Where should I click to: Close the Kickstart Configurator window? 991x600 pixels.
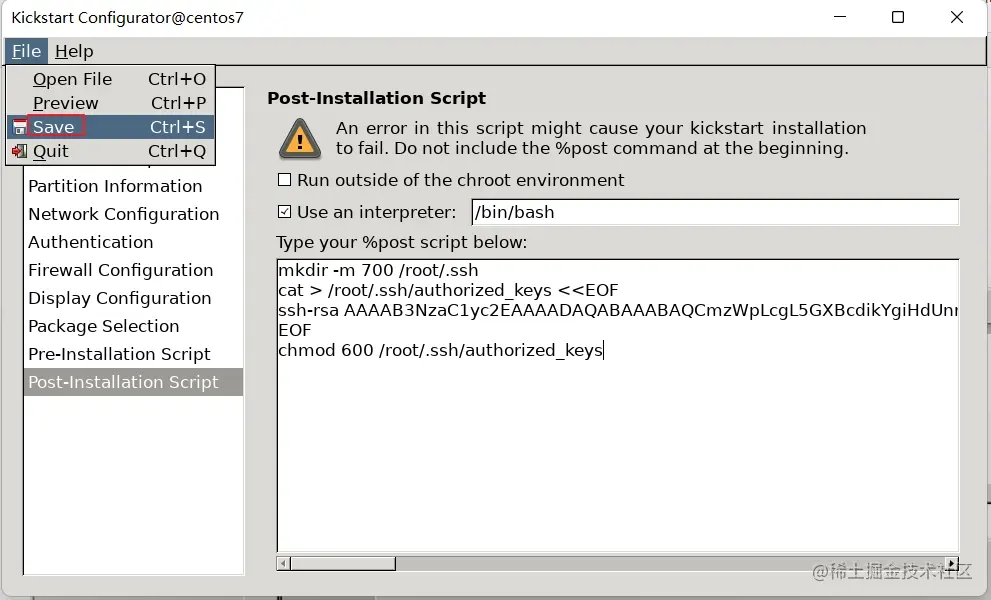point(957,17)
